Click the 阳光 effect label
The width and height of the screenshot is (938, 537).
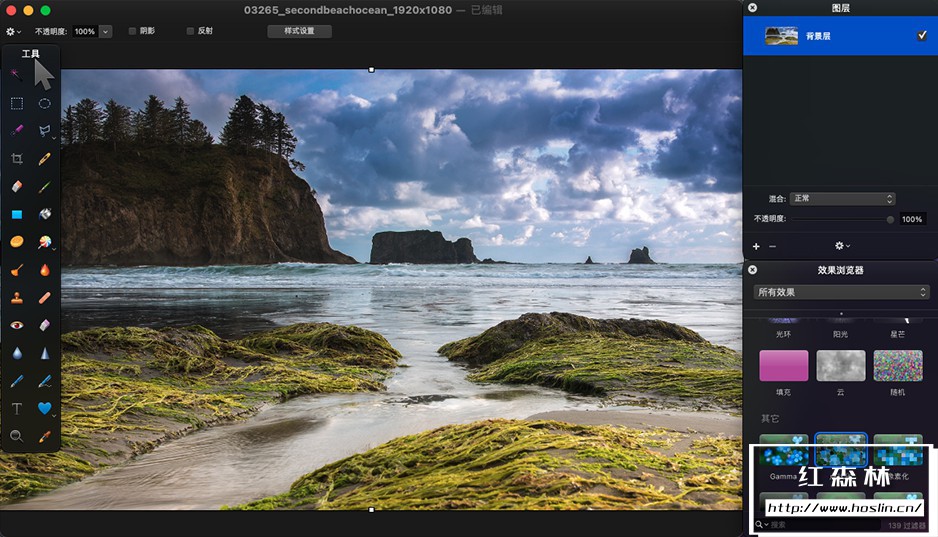point(840,334)
